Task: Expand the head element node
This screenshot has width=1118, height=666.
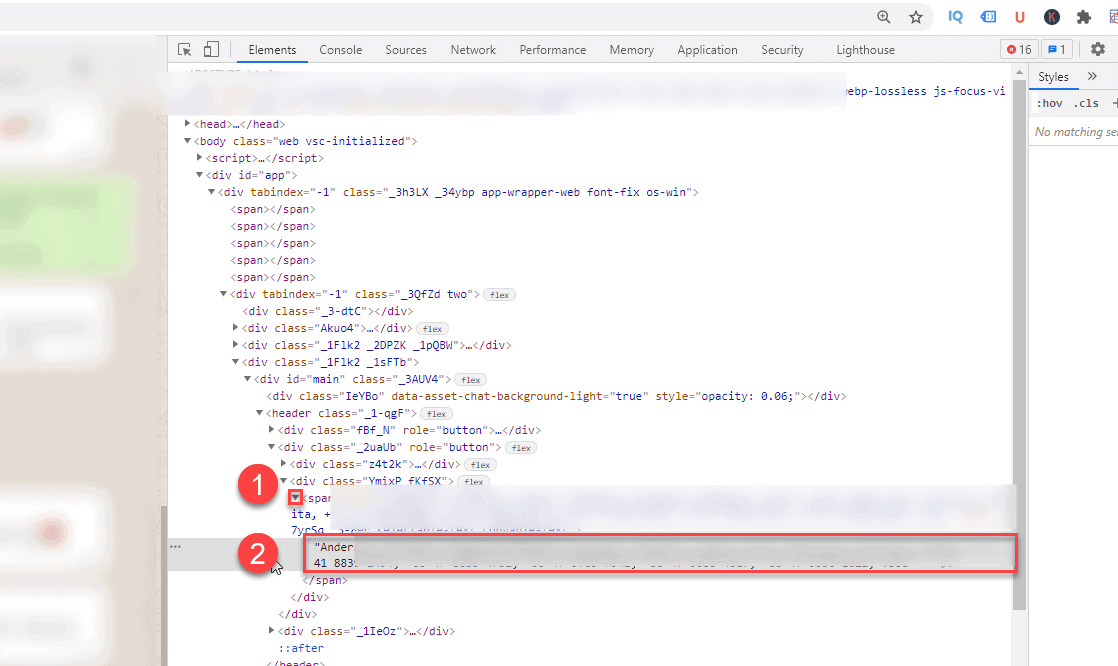Action: [x=188, y=124]
